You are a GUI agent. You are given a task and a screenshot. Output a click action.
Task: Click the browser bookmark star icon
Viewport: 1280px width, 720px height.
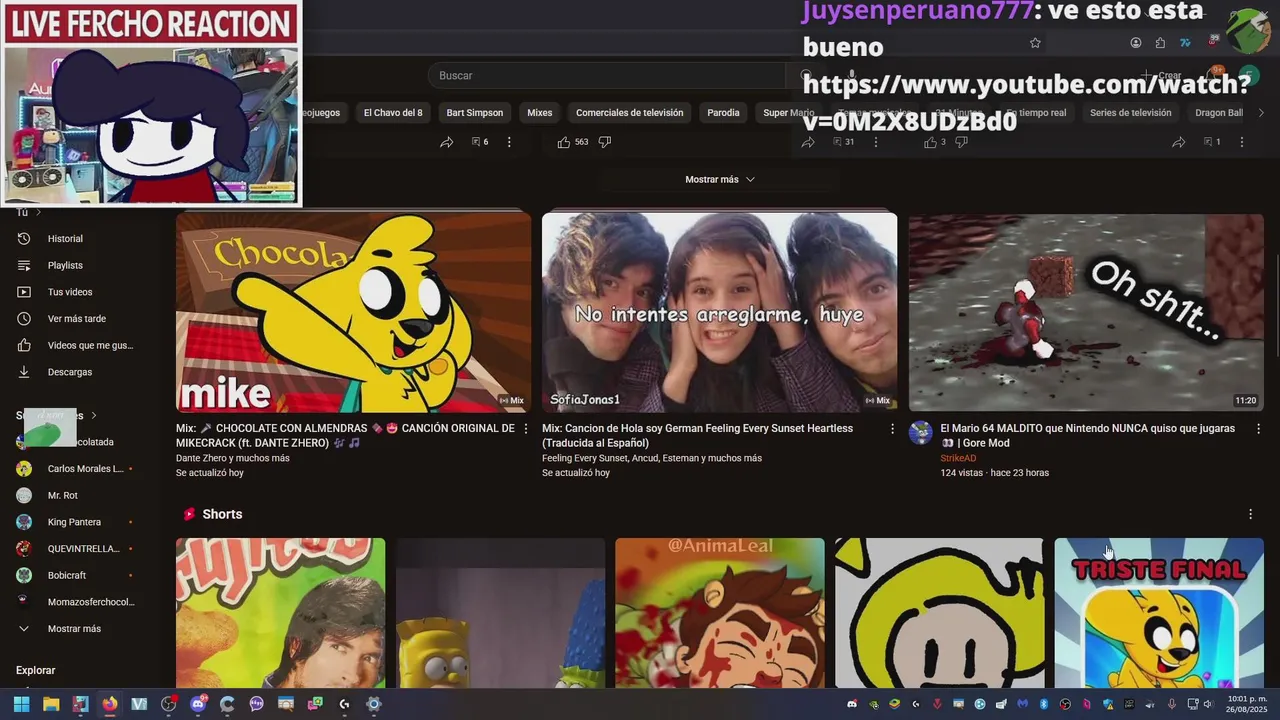[1035, 43]
